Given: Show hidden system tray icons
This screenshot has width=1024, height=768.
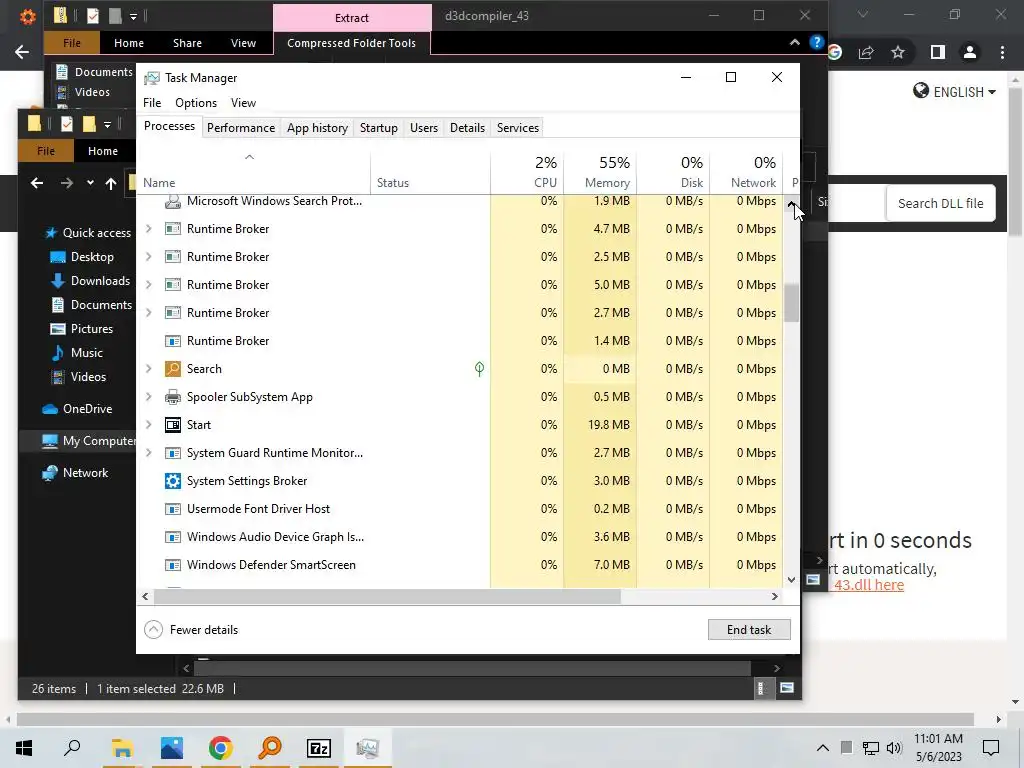Looking at the screenshot, I should [x=823, y=748].
